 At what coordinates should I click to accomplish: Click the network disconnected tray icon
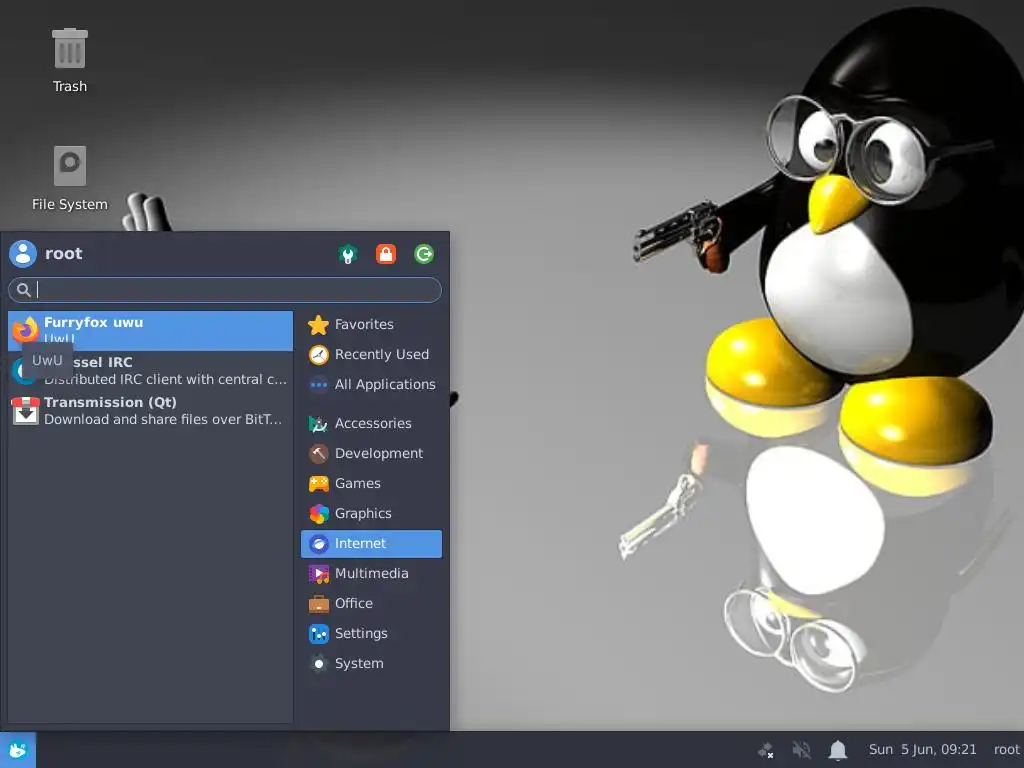pos(765,750)
